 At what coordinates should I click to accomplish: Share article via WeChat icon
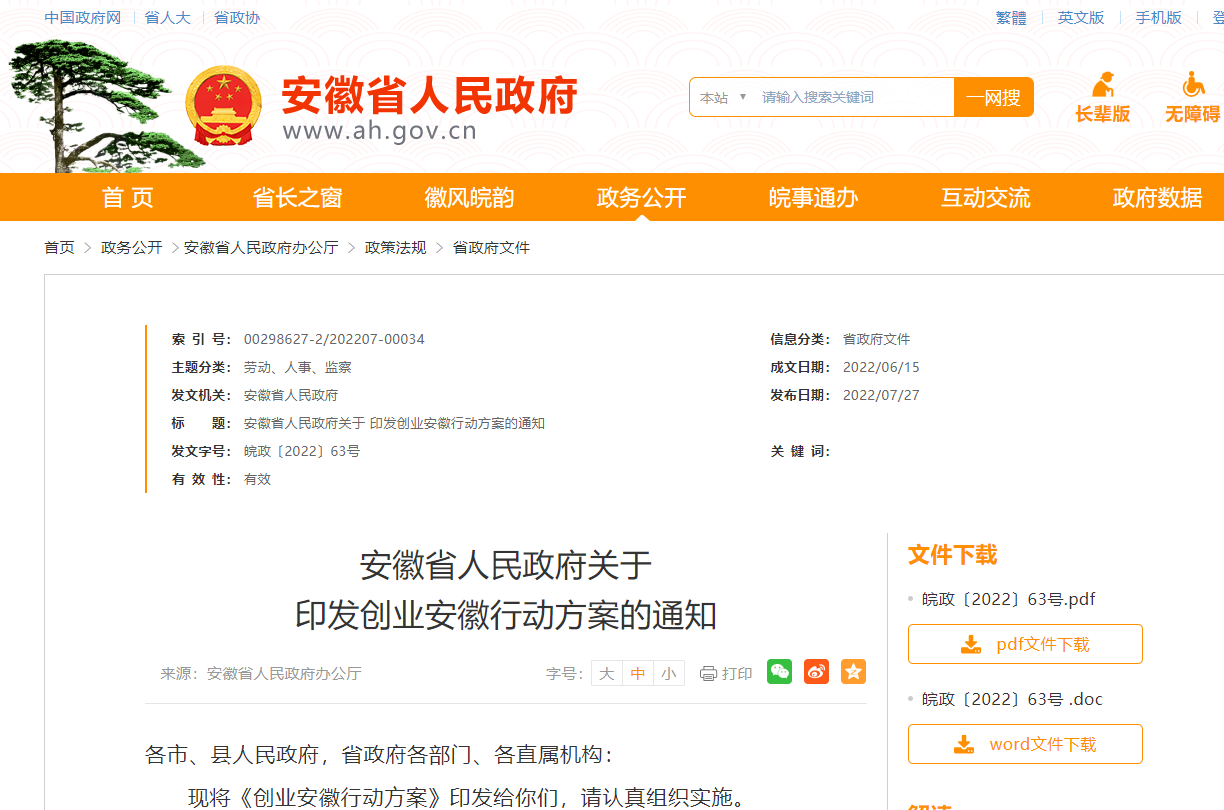780,672
